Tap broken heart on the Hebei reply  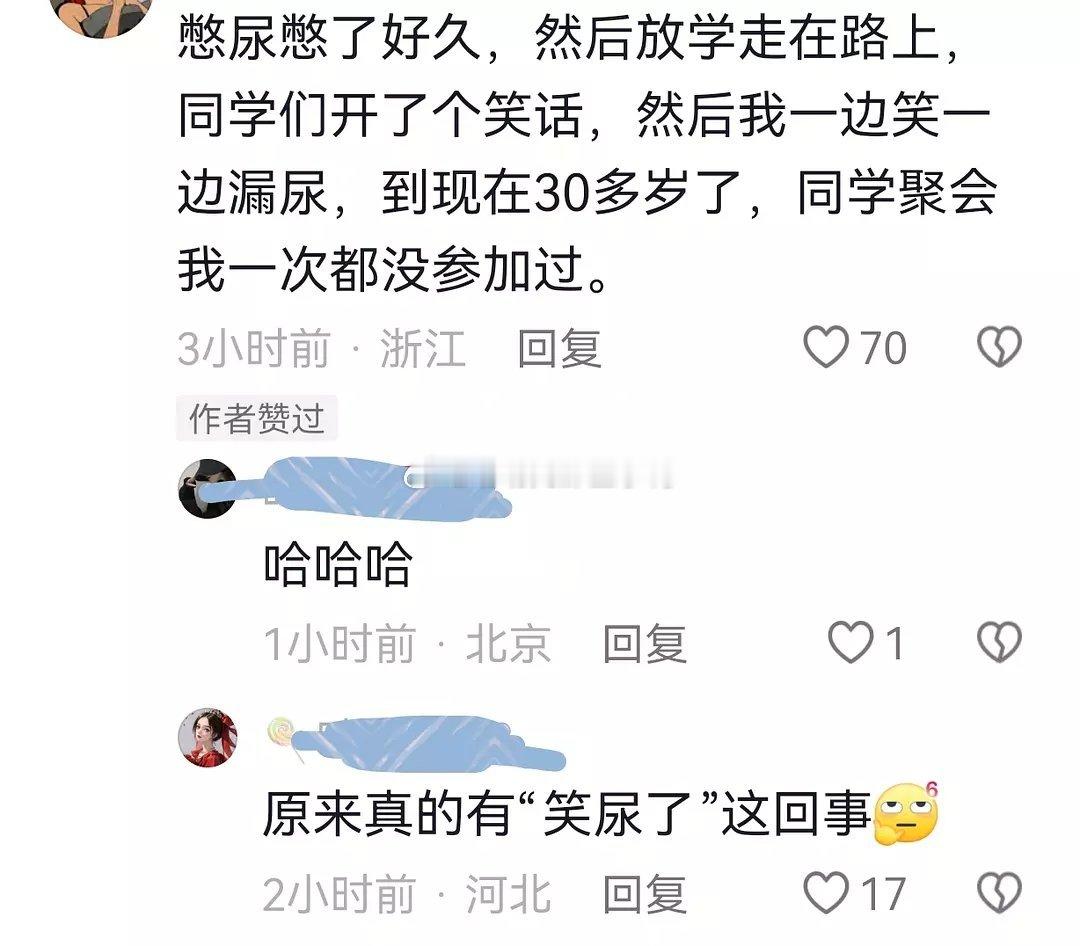[x=999, y=893]
